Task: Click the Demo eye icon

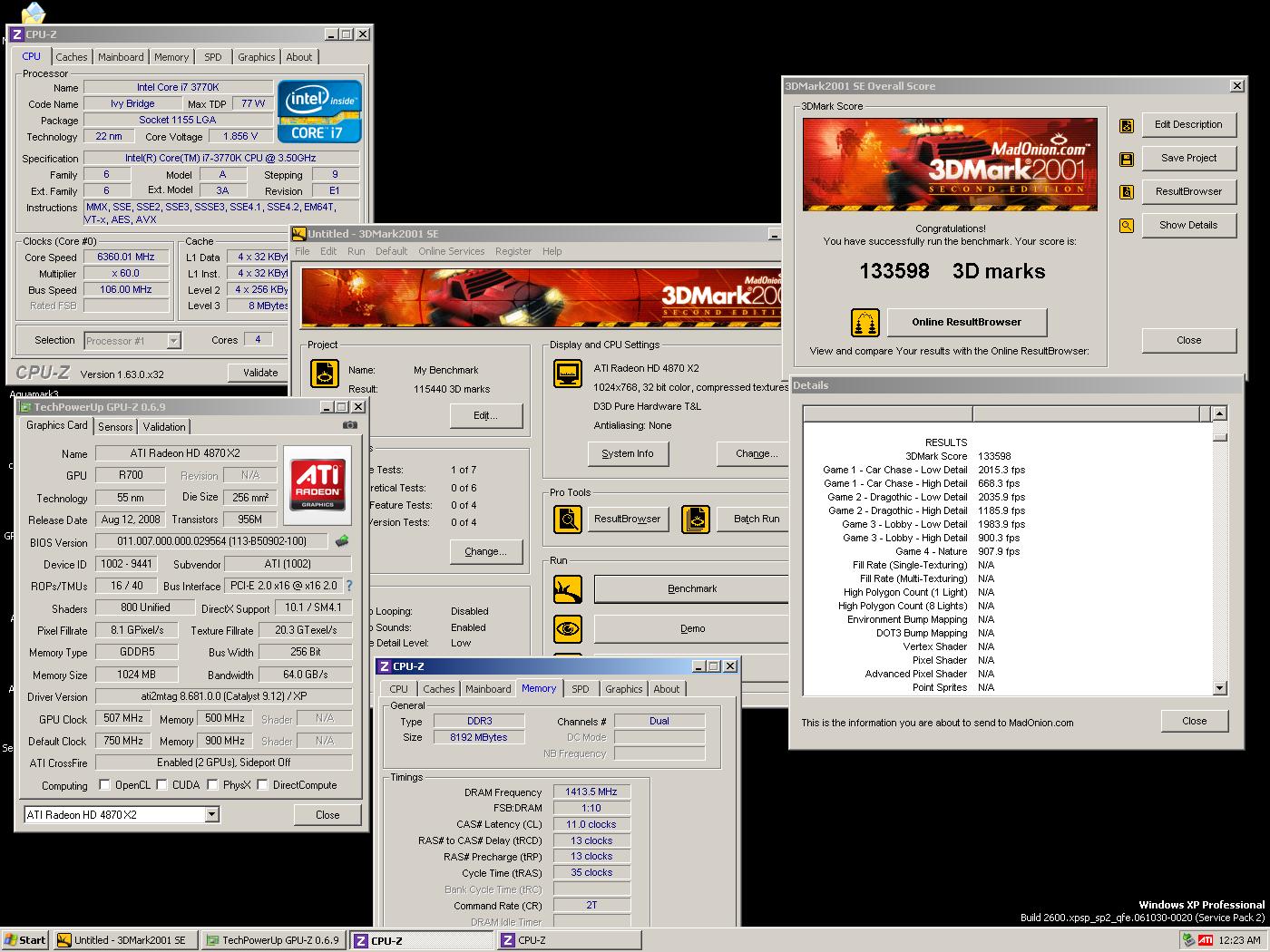Action: click(x=568, y=628)
